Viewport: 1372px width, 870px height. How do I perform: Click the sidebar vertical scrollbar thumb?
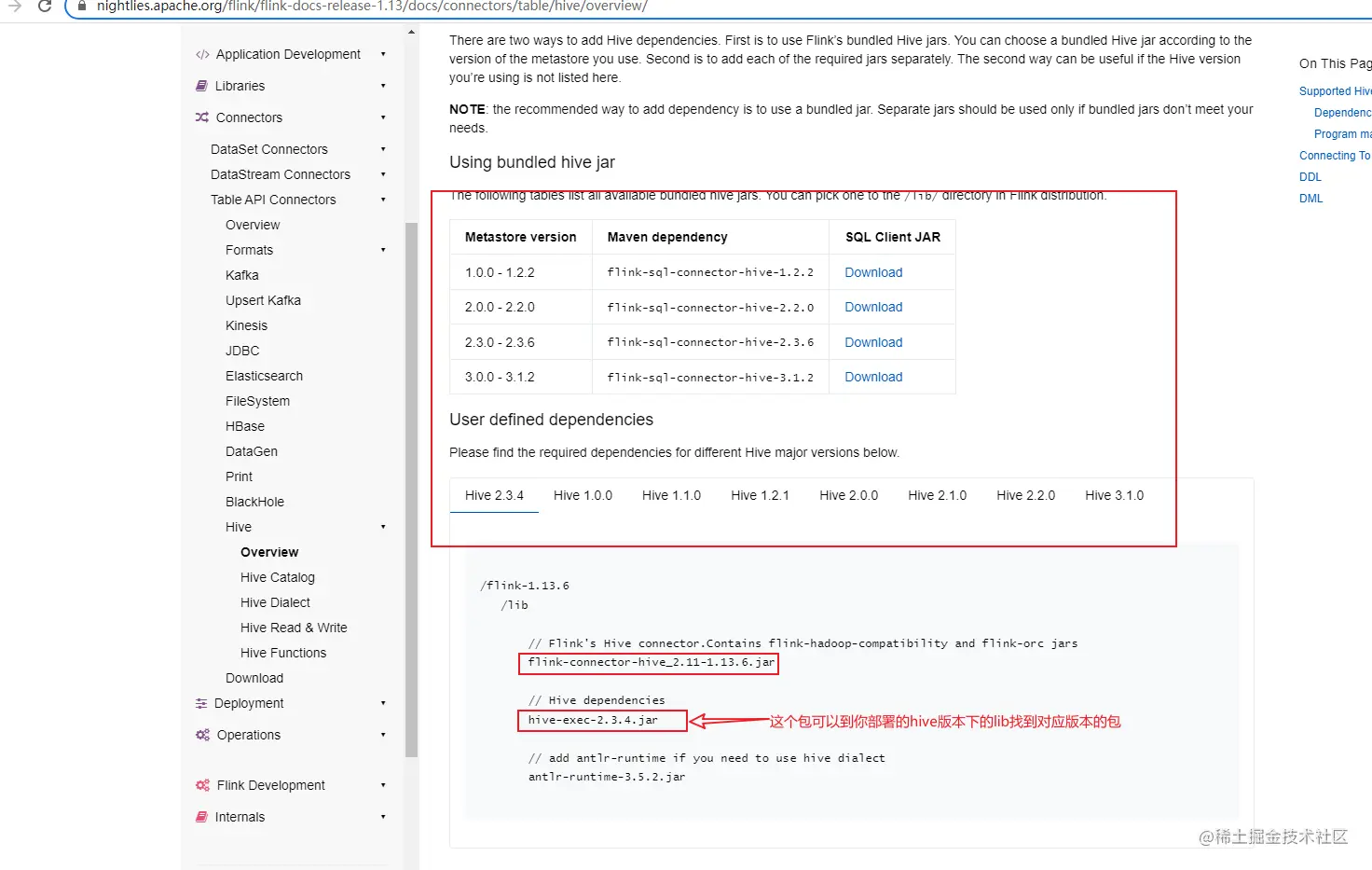411,490
